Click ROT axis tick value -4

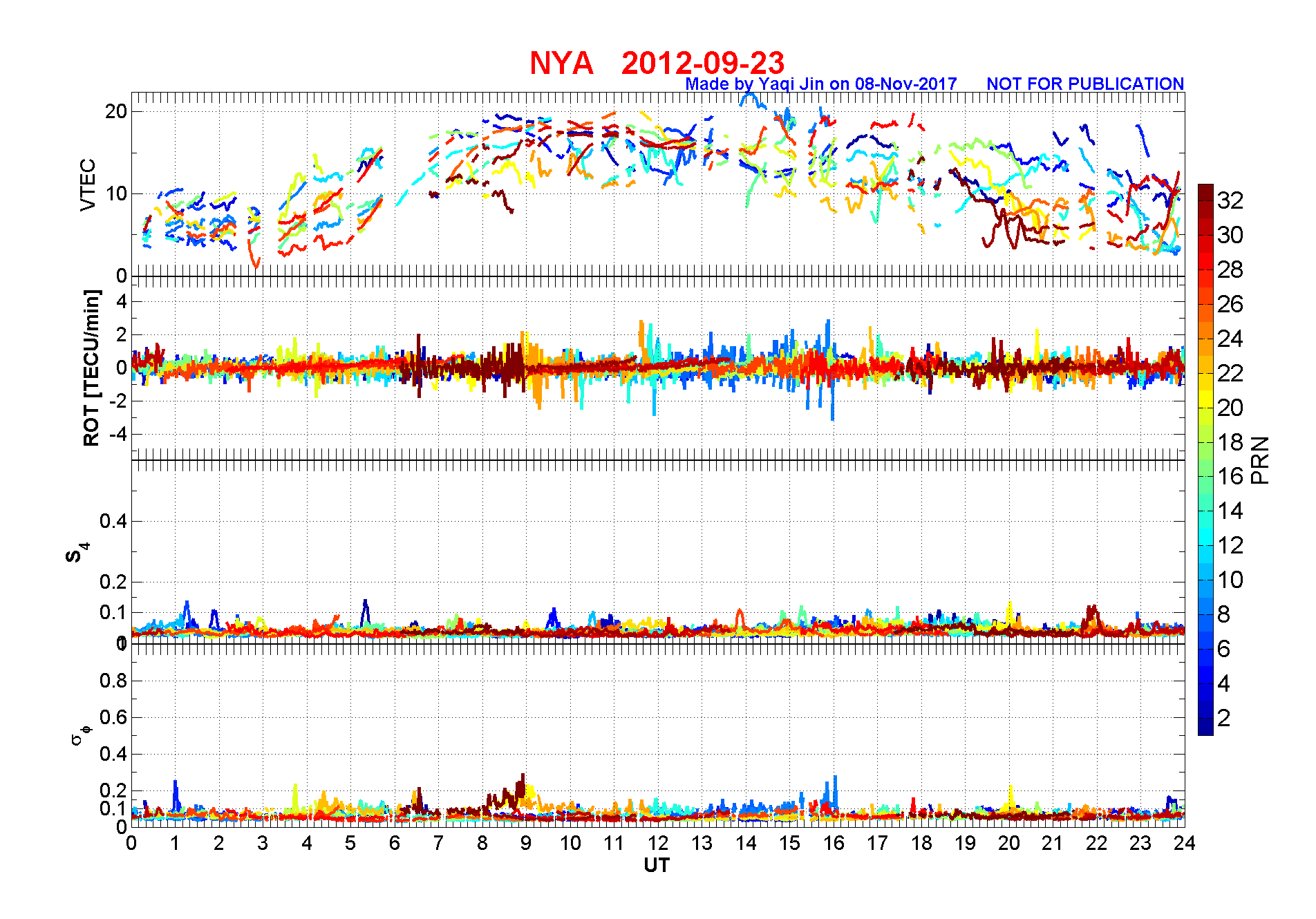[117, 434]
